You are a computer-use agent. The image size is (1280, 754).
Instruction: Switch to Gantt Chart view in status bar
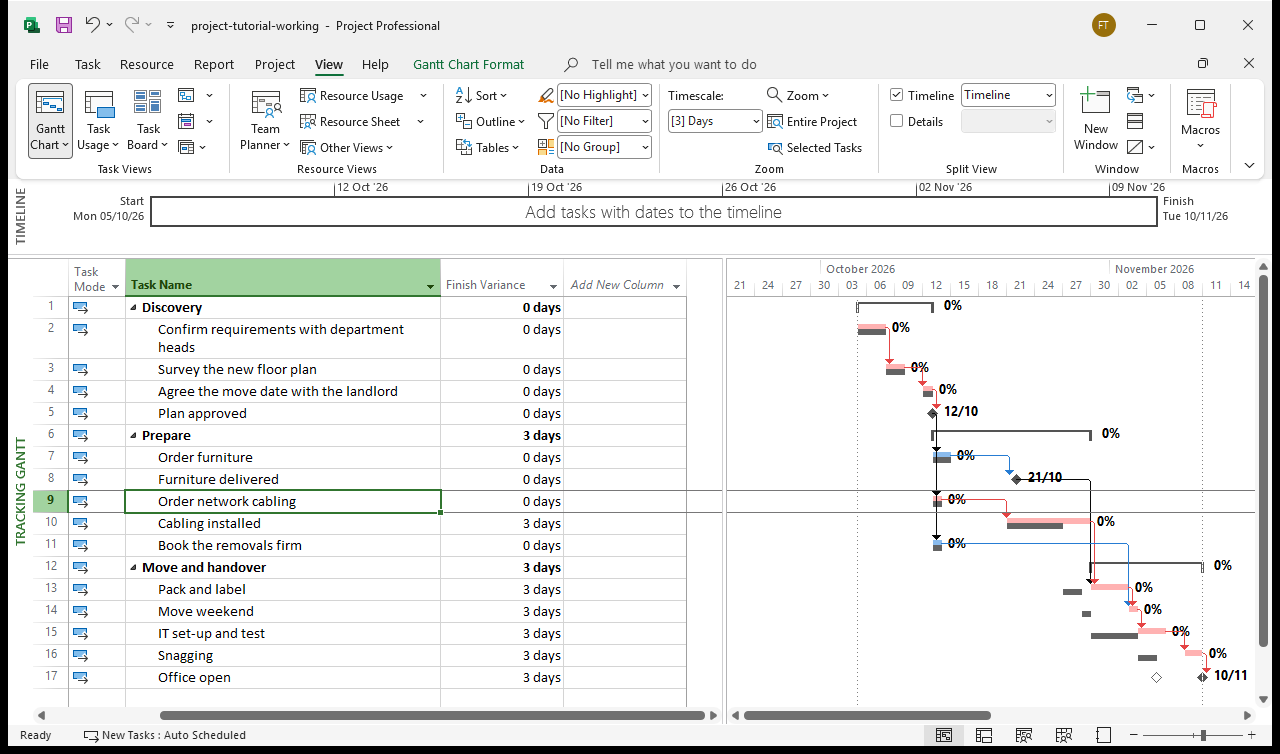(x=944, y=735)
